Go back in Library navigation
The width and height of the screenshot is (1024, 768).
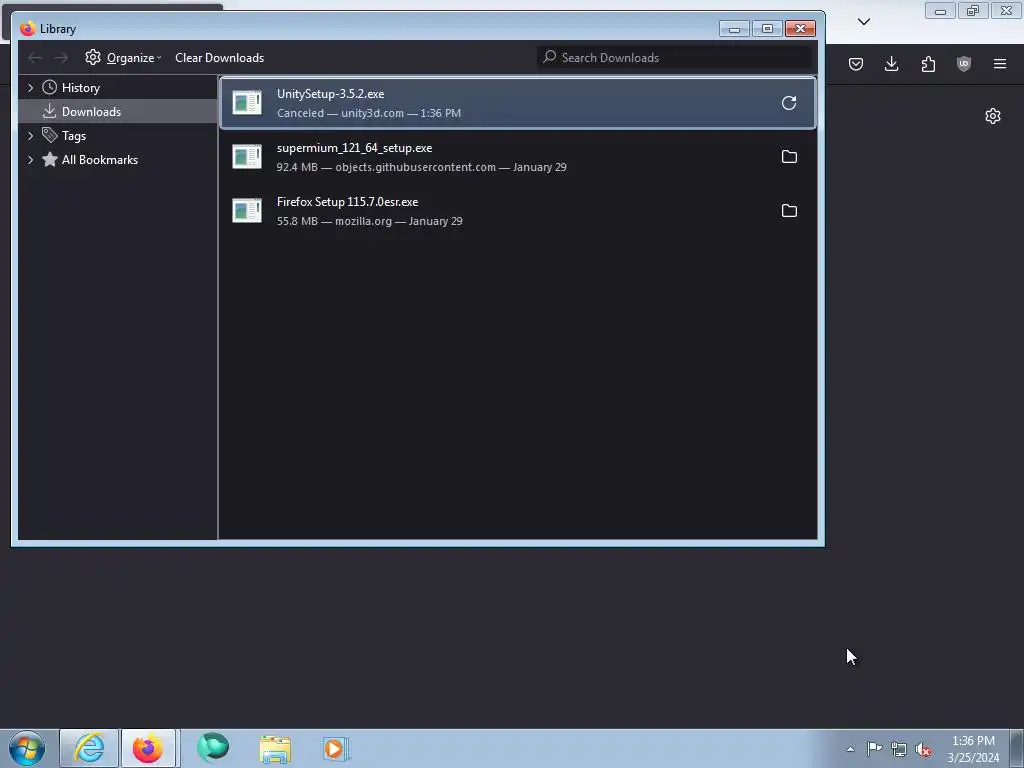pos(35,58)
